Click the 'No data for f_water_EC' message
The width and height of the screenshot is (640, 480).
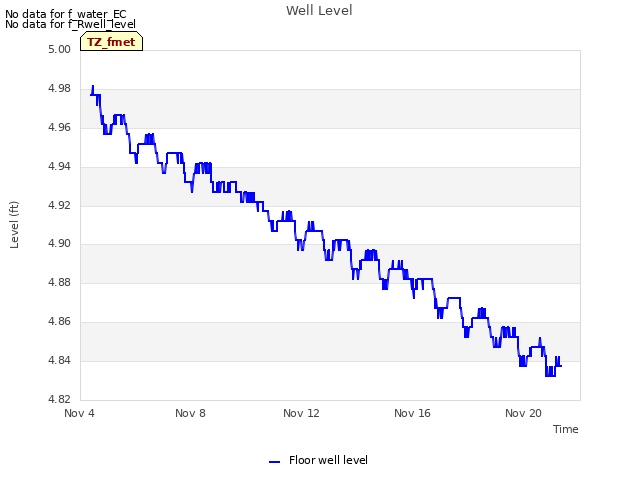click(66, 14)
